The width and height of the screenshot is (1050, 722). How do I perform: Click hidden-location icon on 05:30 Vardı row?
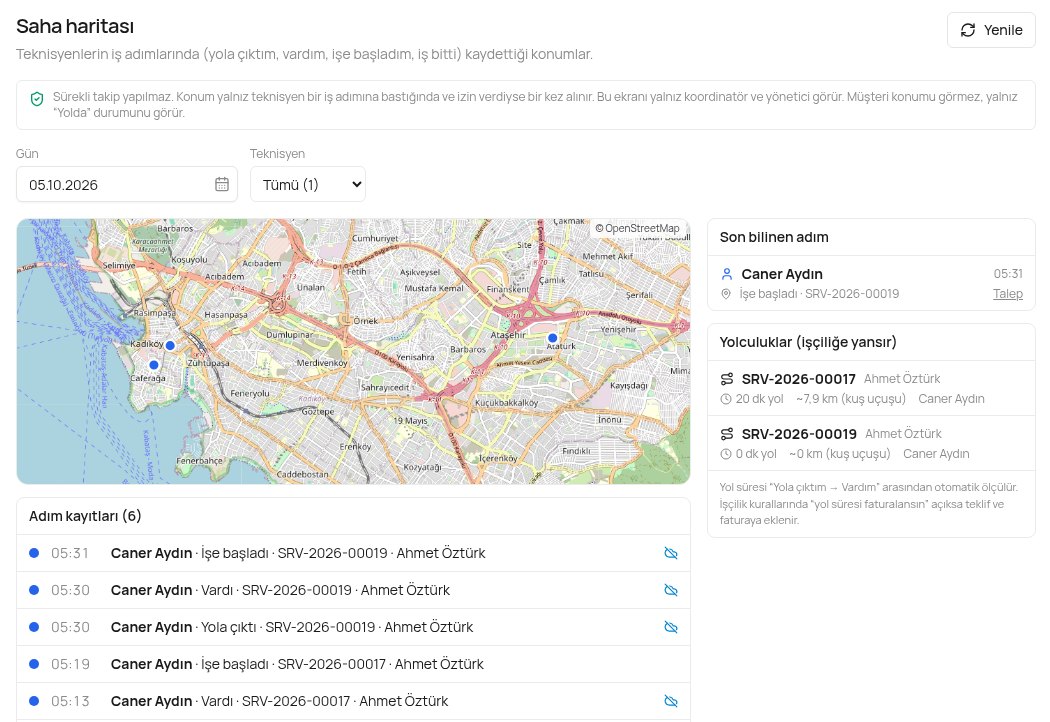pos(670,590)
